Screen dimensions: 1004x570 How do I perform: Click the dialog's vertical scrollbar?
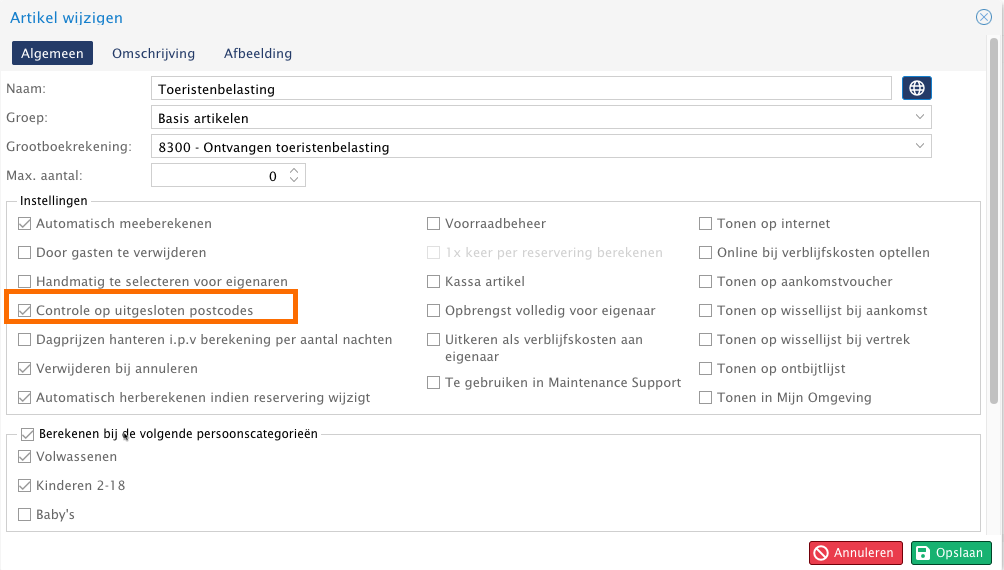click(993, 220)
